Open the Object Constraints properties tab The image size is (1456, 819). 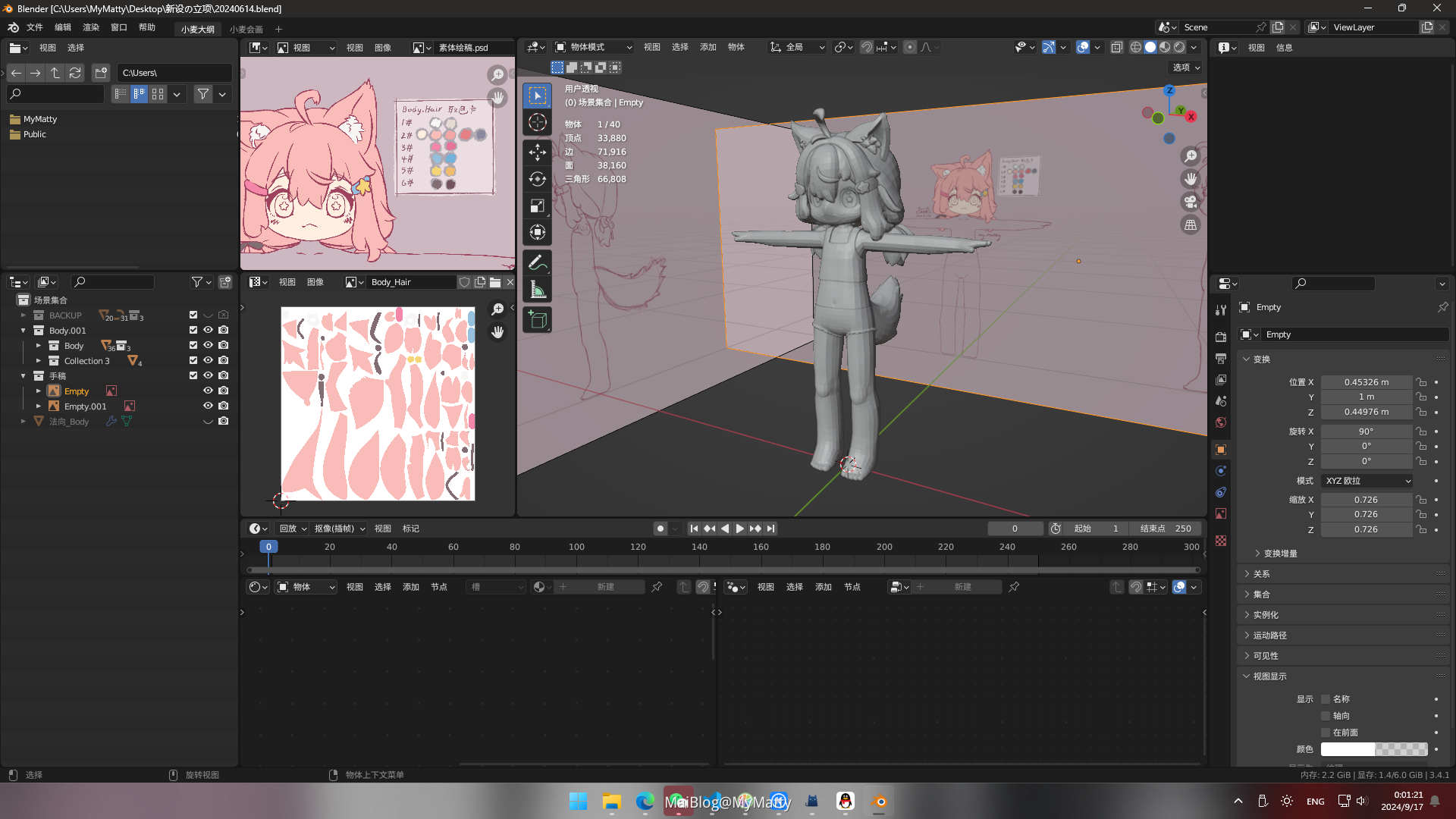coord(1221,492)
